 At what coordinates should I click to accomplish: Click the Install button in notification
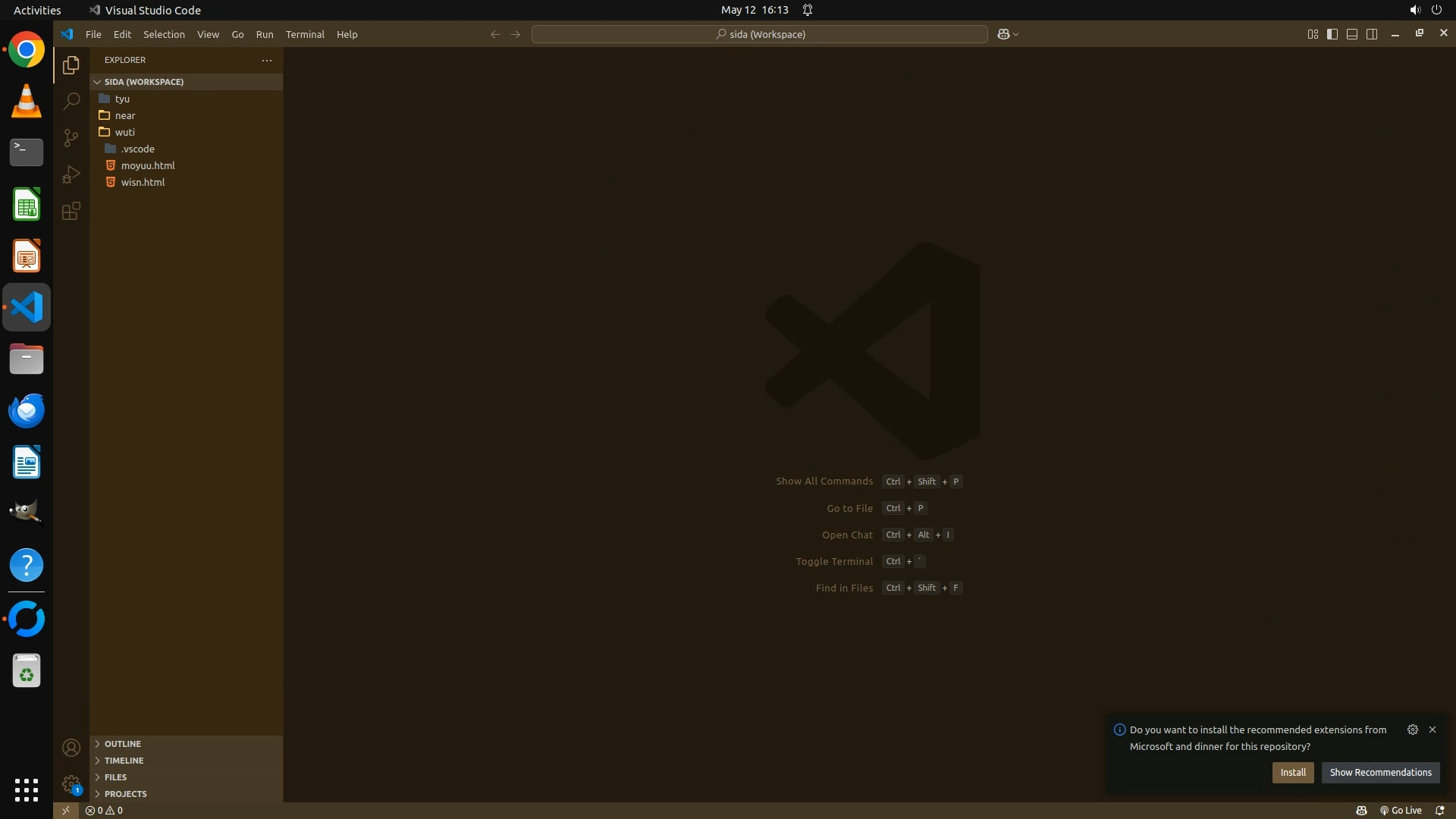[x=1293, y=773]
